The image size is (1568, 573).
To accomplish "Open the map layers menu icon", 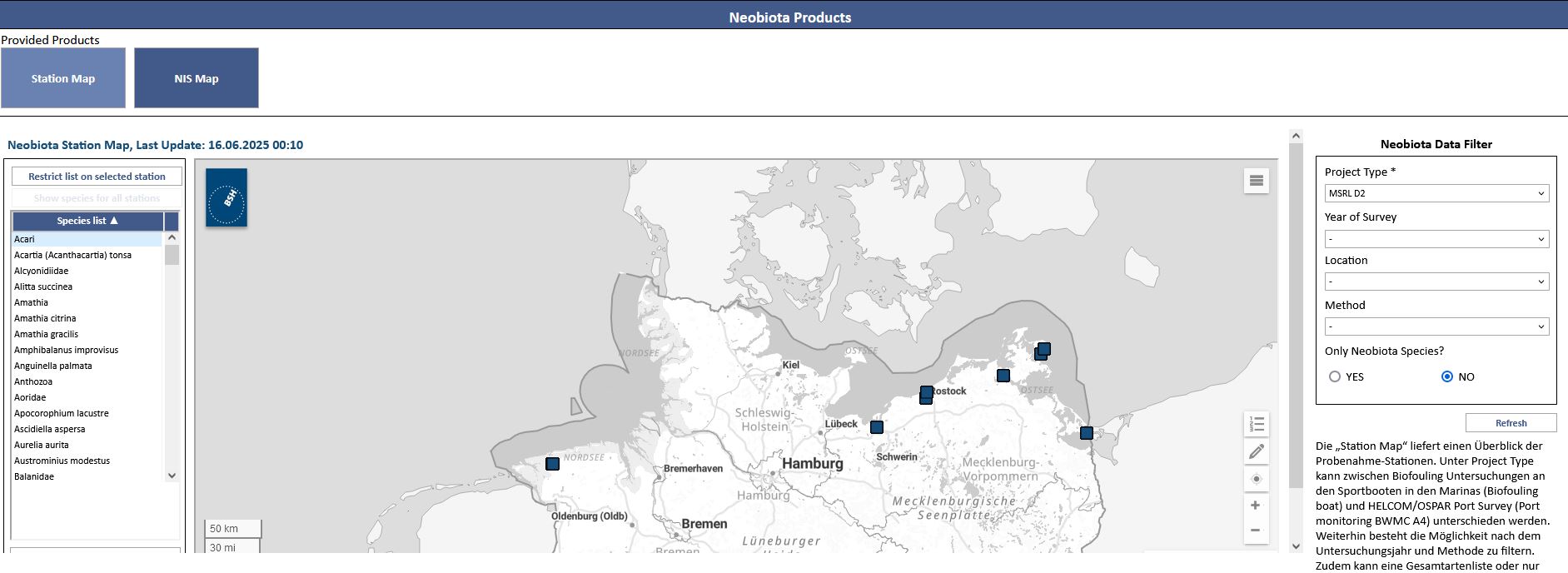I will pyautogui.click(x=1256, y=181).
